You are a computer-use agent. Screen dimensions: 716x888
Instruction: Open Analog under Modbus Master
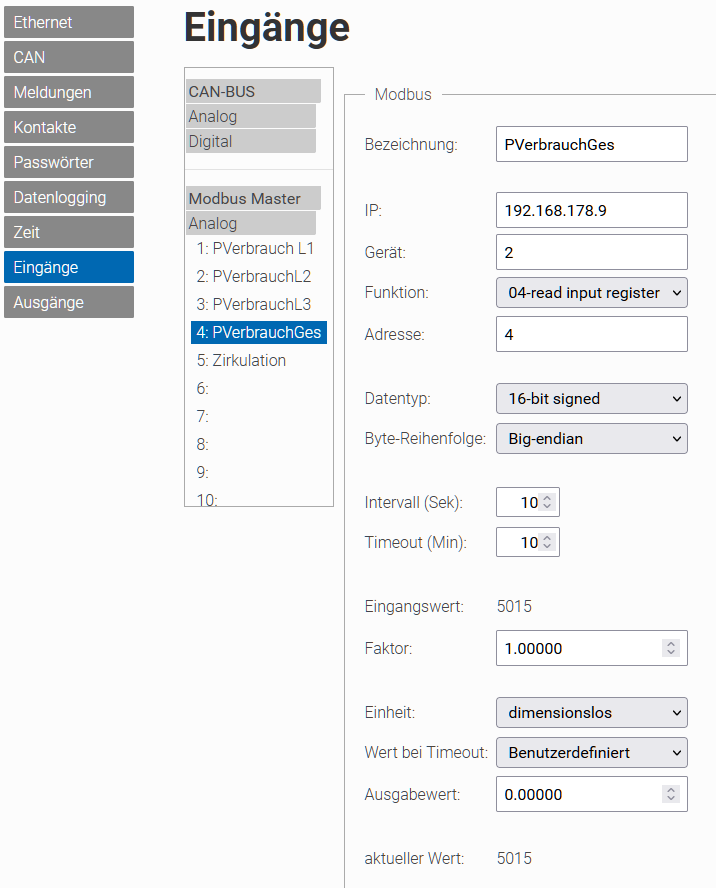pyautogui.click(x=251, y=223)
